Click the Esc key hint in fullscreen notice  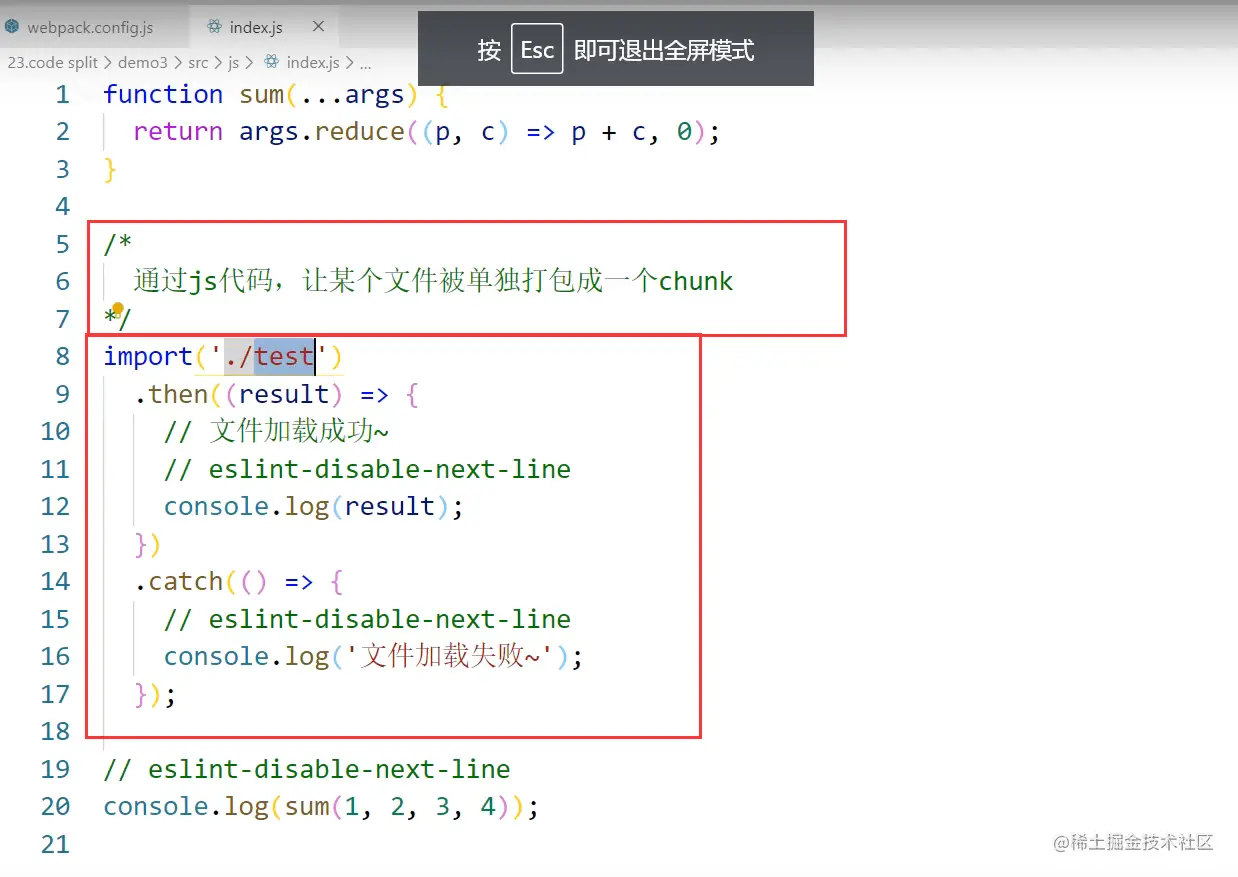[x=537, y=49]
